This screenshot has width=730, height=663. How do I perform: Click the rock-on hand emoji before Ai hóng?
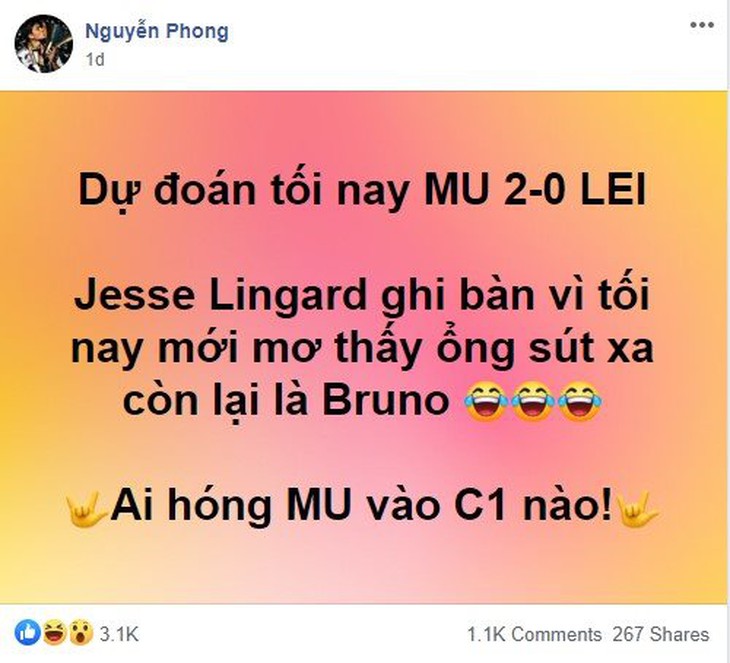[x=88, y=508]
